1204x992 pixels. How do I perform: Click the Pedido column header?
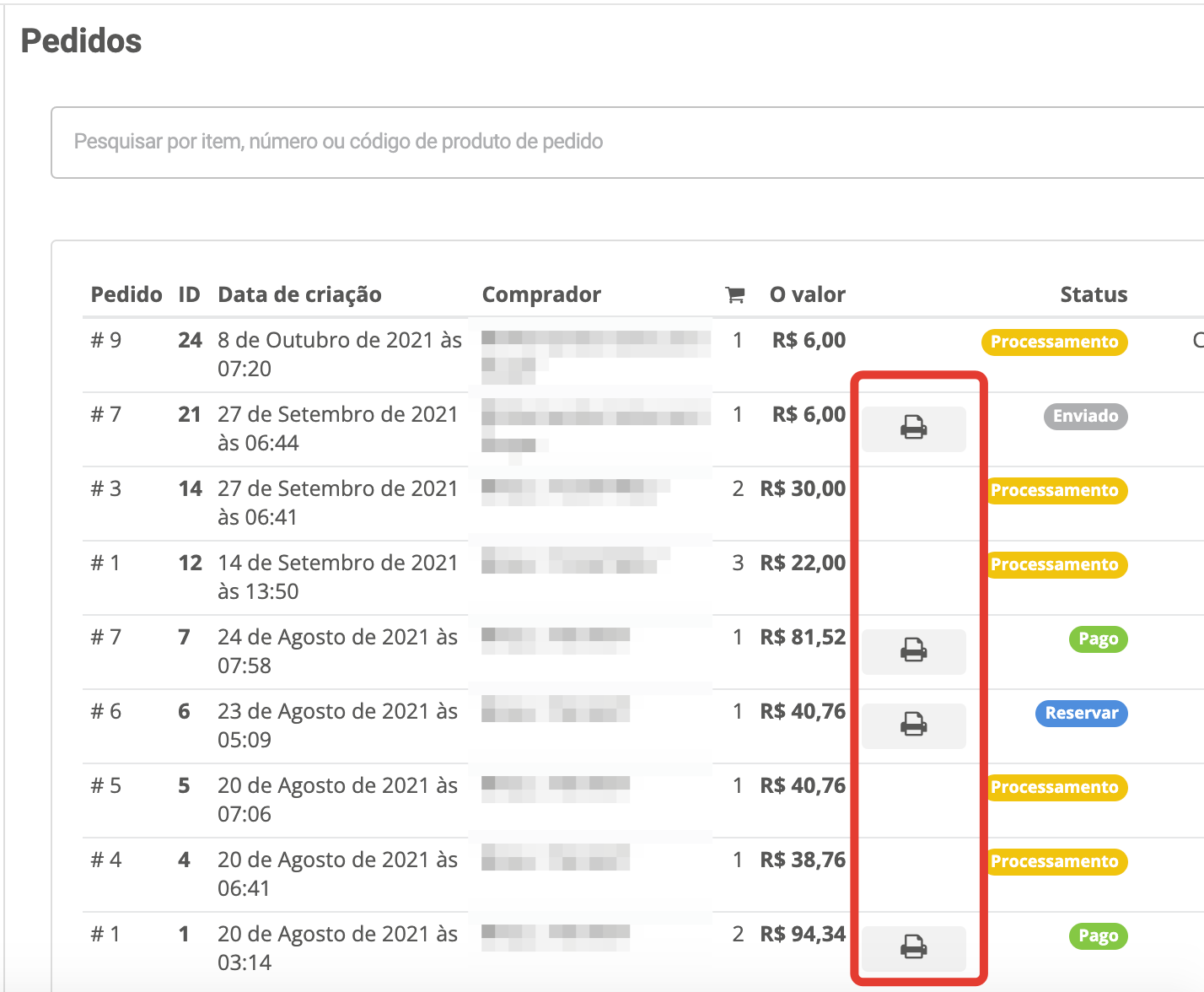click(126, 294)
